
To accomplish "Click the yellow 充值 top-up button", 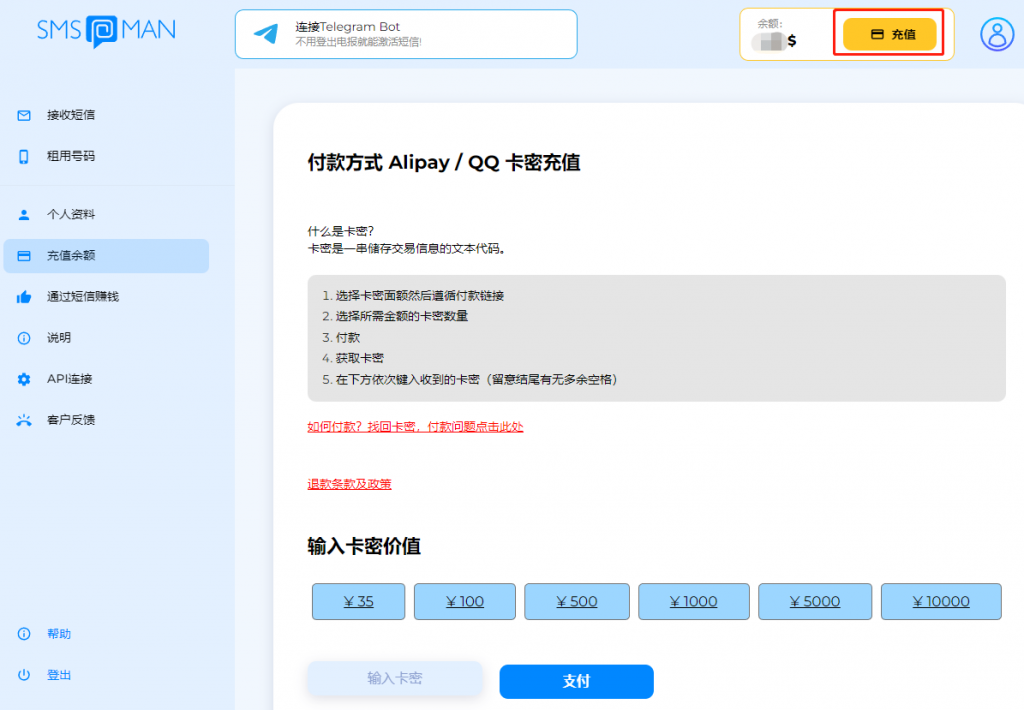I will pos(889,34).
